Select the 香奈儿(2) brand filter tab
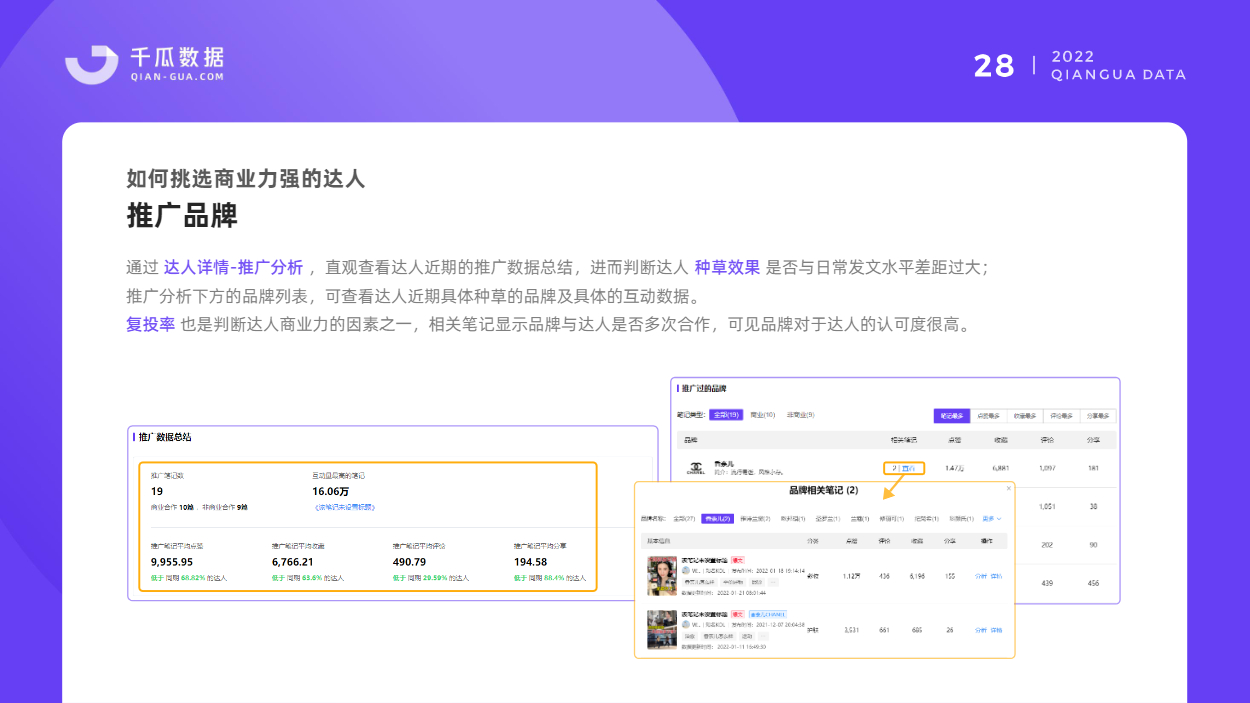The image size is (1250, 703). [x=717, y=519]
